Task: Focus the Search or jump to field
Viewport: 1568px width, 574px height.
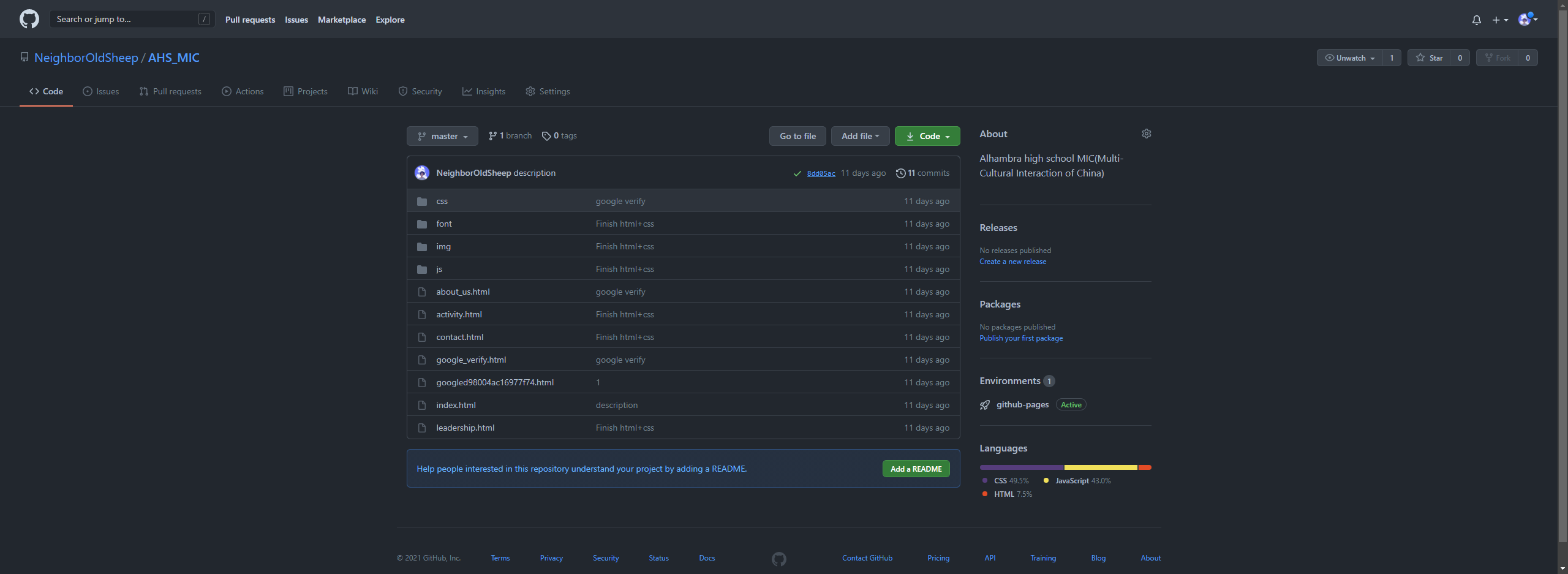Action: pos(132,19)
